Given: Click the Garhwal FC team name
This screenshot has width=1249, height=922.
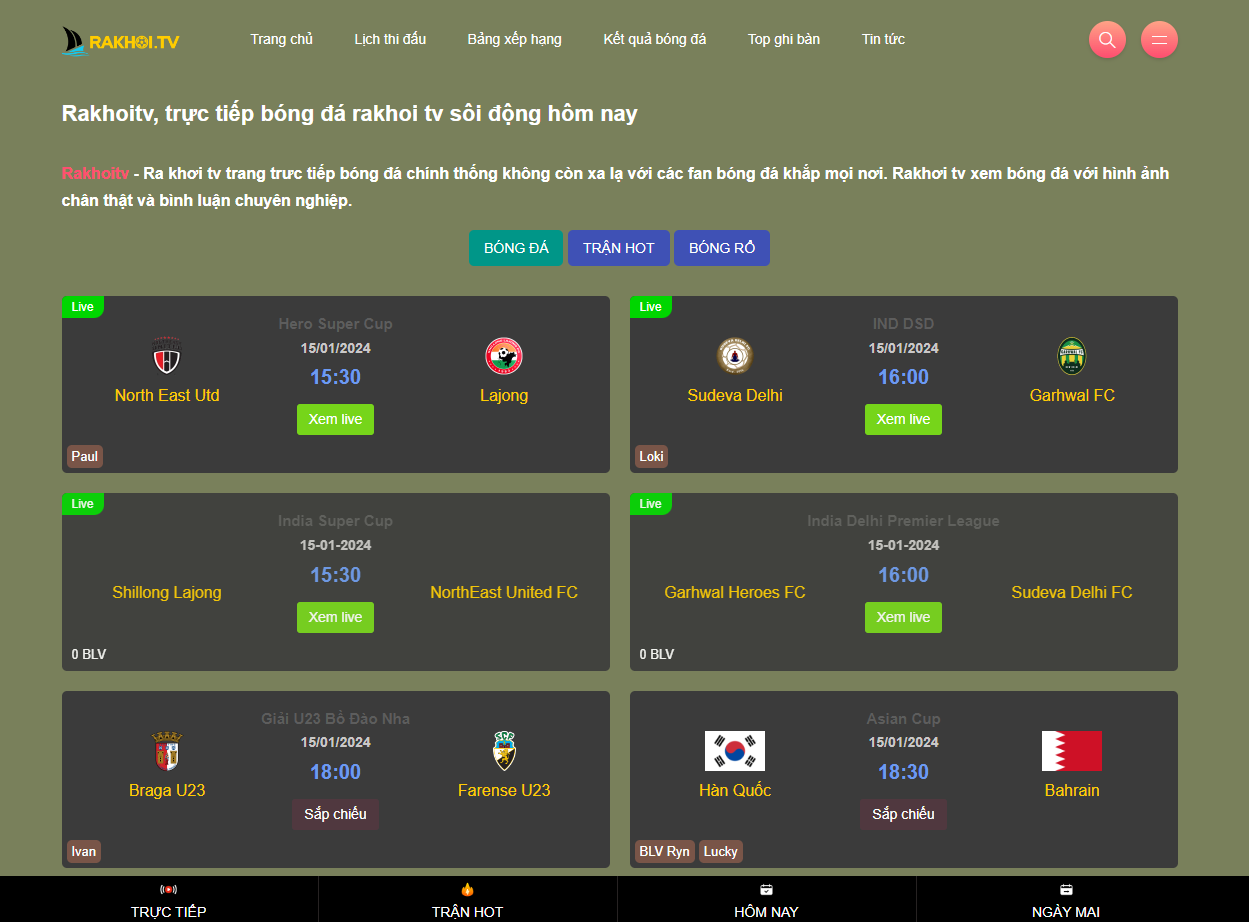Looking at the screenshot, I should [1072, 395].
